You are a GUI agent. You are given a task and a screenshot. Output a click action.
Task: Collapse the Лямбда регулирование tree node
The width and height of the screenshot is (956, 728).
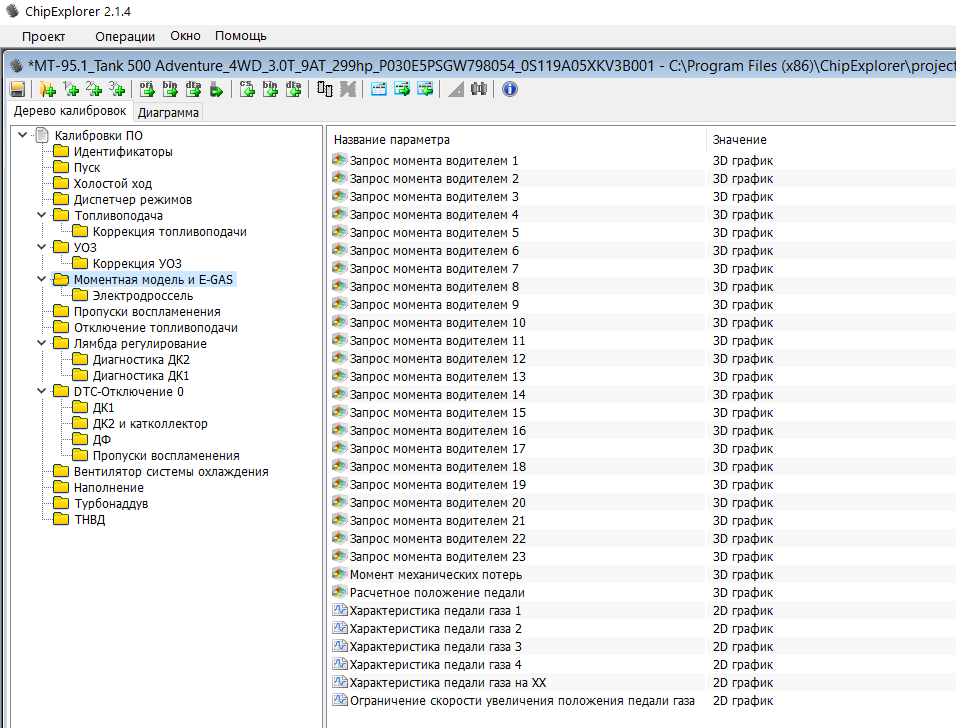click(41, 343)
